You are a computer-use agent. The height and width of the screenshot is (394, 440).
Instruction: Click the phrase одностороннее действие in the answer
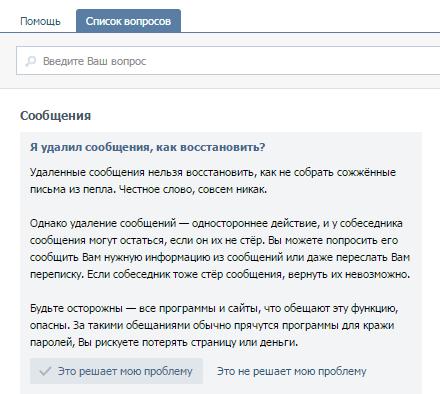click(255, 223)
